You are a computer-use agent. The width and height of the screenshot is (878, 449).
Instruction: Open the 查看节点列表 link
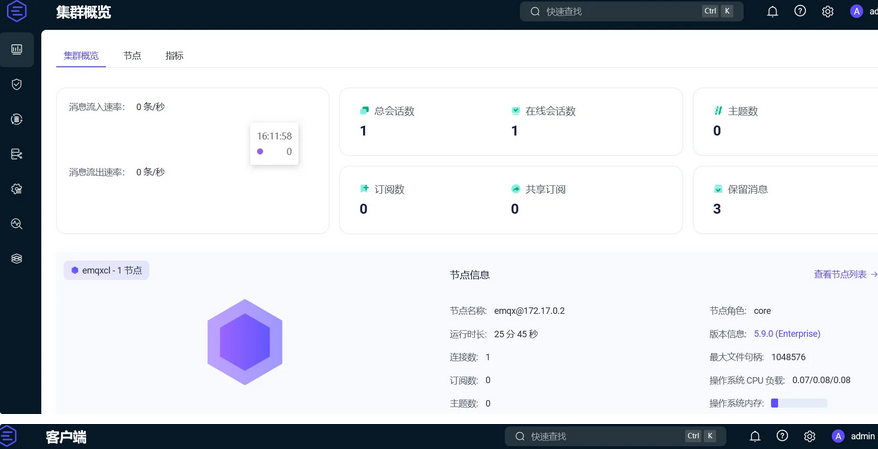[846, 274]
